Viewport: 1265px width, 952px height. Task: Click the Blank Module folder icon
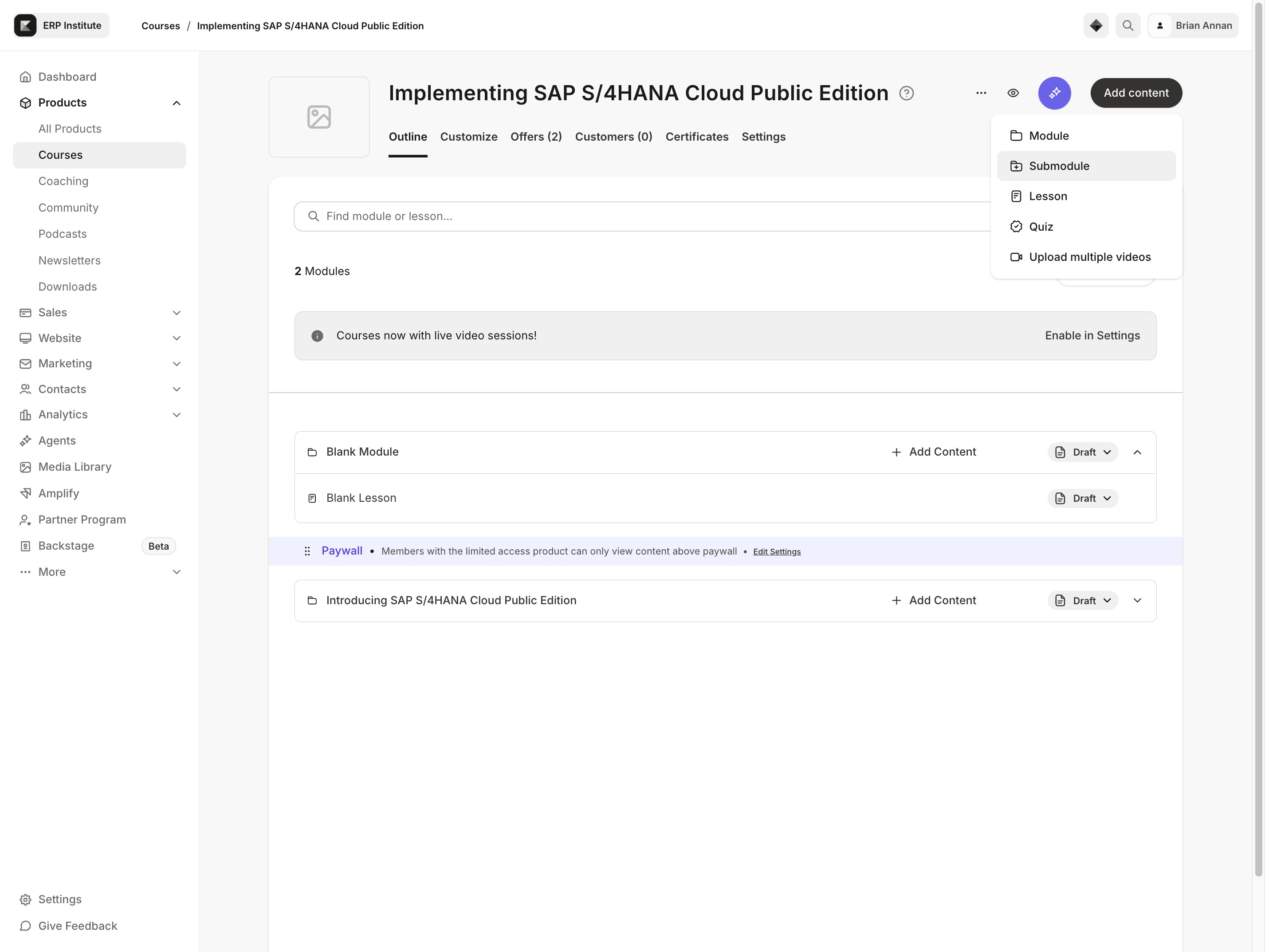(x=312, y=452)
